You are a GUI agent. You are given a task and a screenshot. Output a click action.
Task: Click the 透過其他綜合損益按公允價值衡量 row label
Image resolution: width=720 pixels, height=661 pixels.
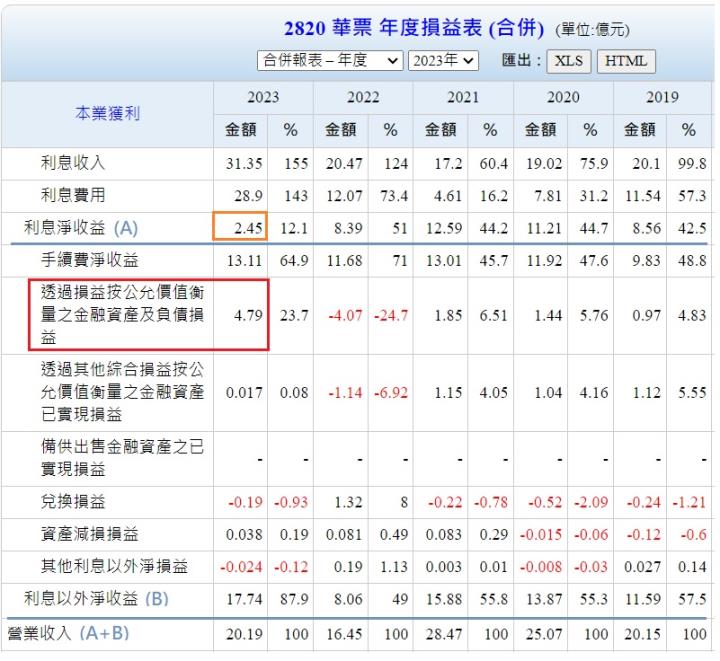[x=122, y=392]
